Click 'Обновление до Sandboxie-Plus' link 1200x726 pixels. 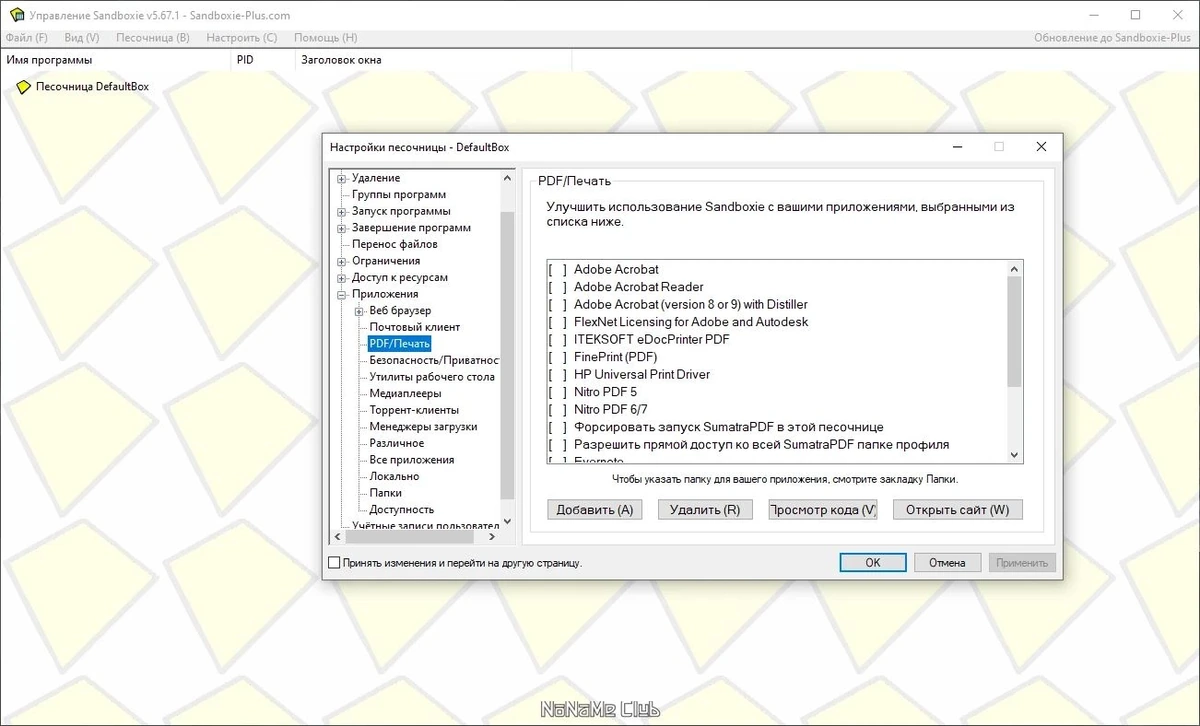(1113, 38)
